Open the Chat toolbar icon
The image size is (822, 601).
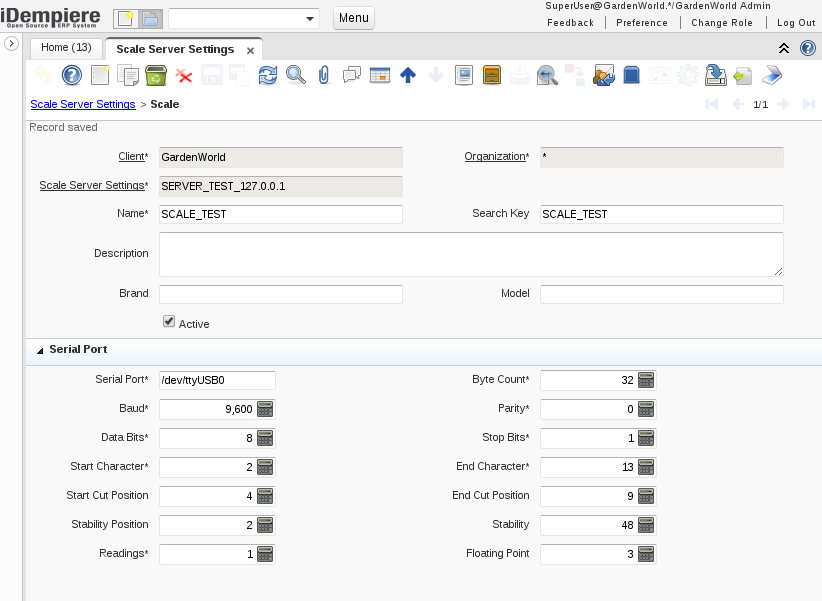351,75
